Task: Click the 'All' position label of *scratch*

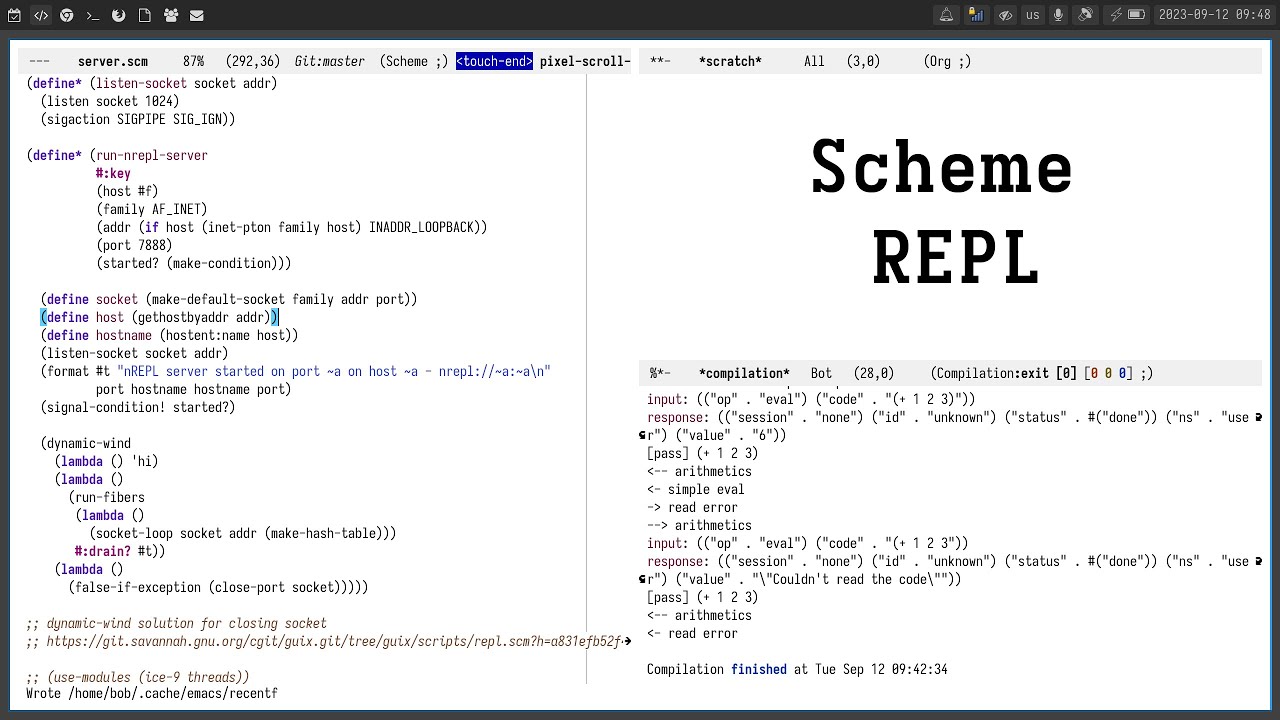Action: pos(814,62)
